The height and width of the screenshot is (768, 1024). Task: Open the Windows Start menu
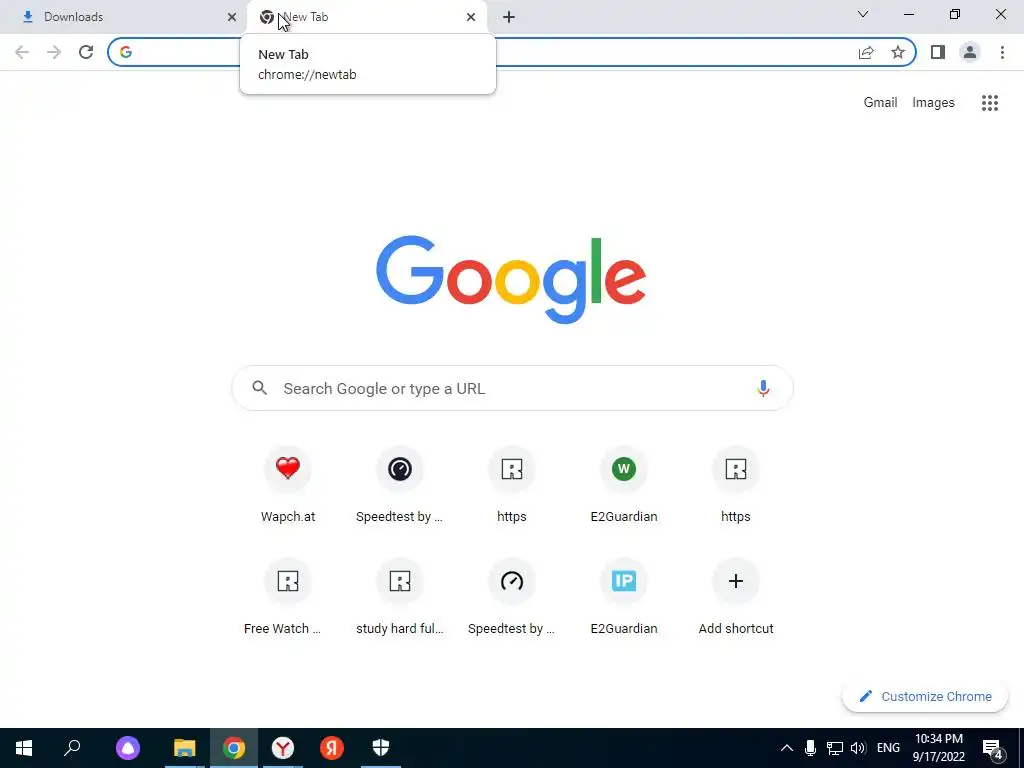pos(24,748)
